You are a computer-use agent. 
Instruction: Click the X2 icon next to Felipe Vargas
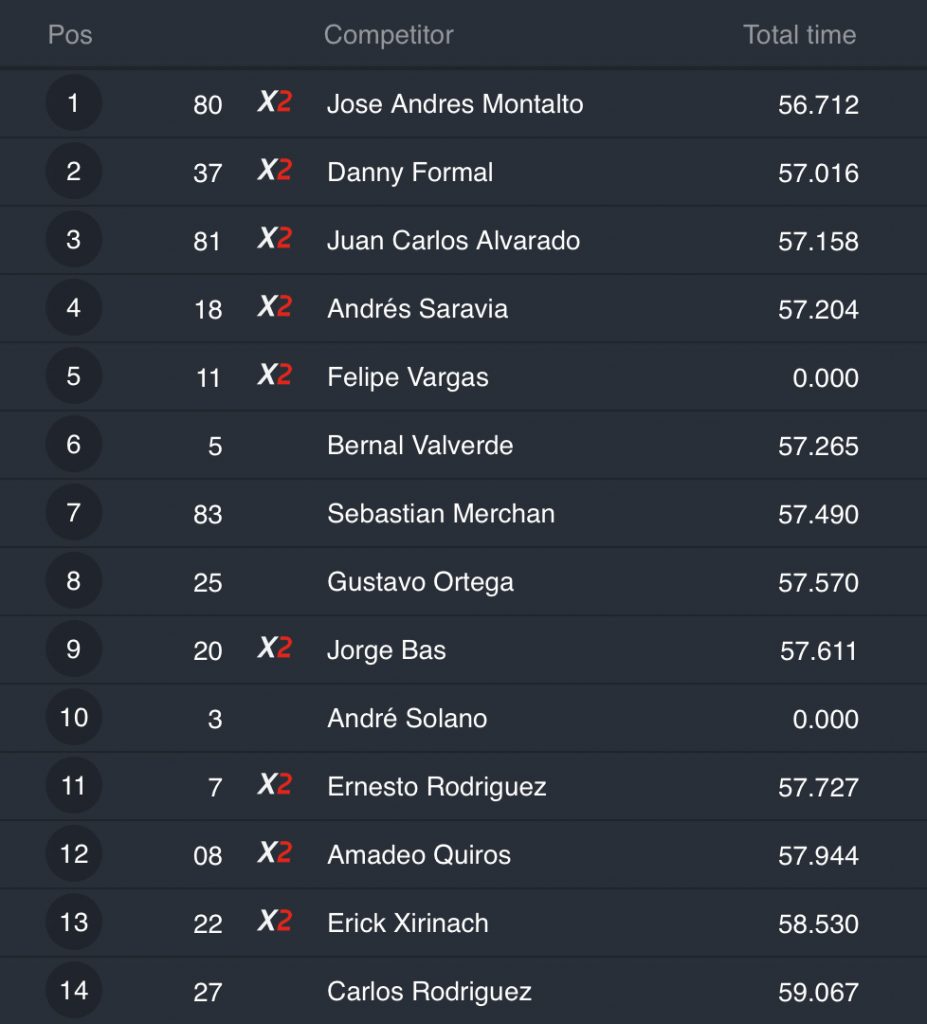tap(274, 375)
